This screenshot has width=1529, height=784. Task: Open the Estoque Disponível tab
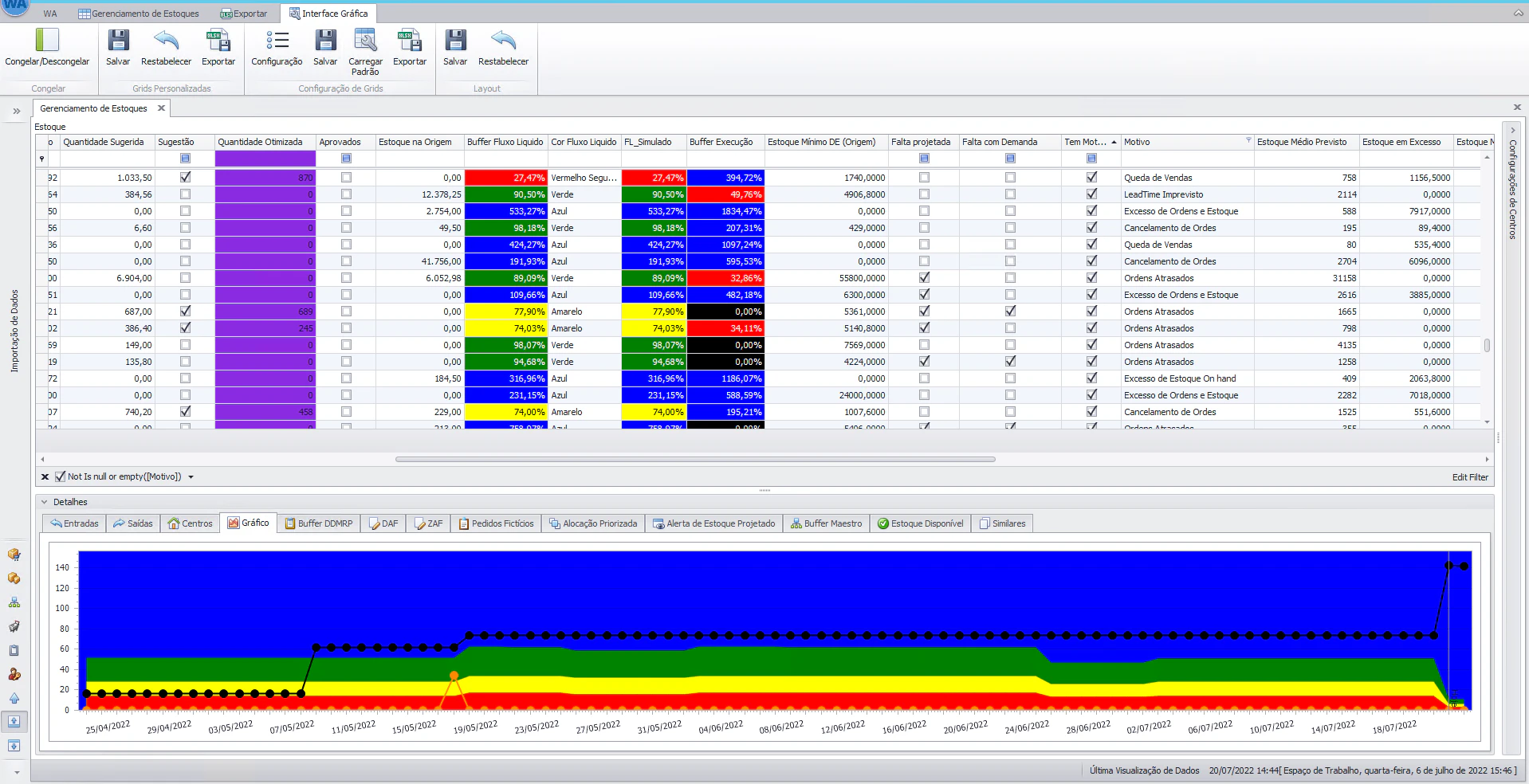point(920,523)
